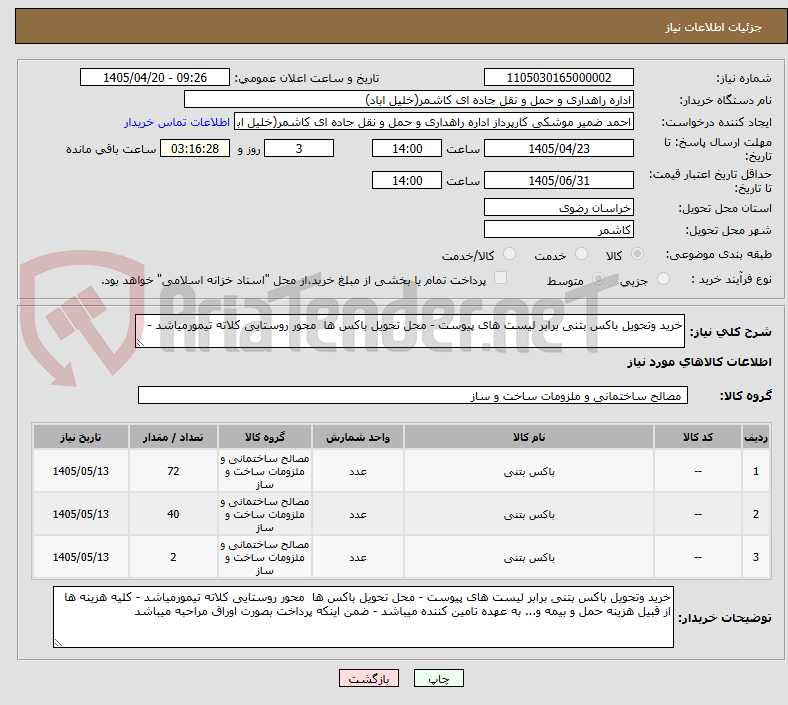This screenshot has height=705, width=788.
Task: Click the delivery province field خراسان رضوی
Action: point(558,208)
